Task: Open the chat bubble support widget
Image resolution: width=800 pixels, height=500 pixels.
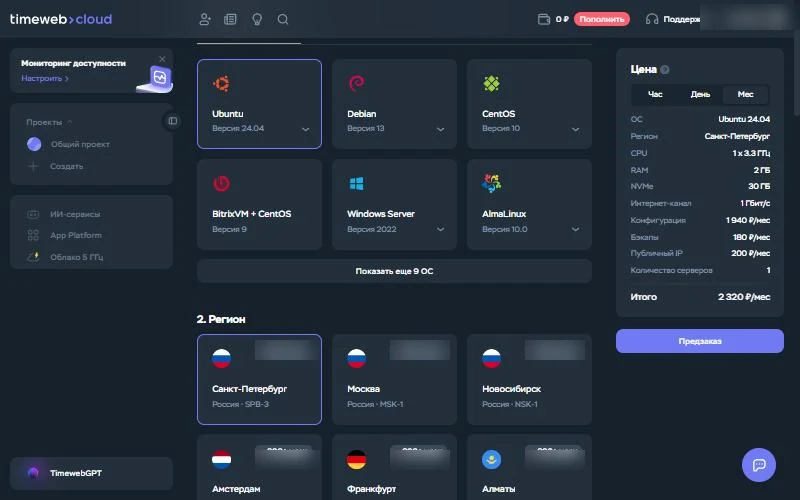Action: coord(759,465)
